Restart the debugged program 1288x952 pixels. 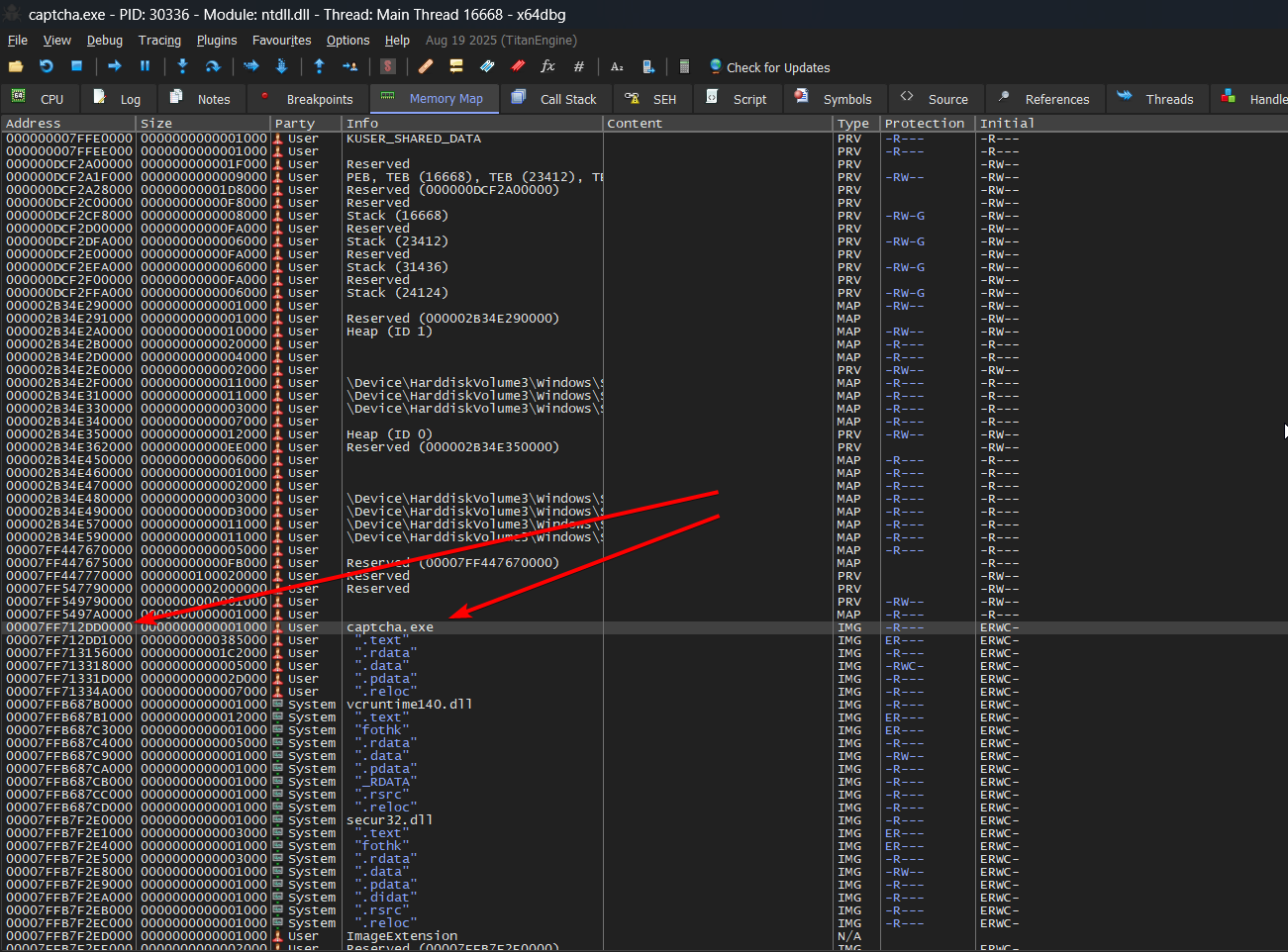click(47, 66)
